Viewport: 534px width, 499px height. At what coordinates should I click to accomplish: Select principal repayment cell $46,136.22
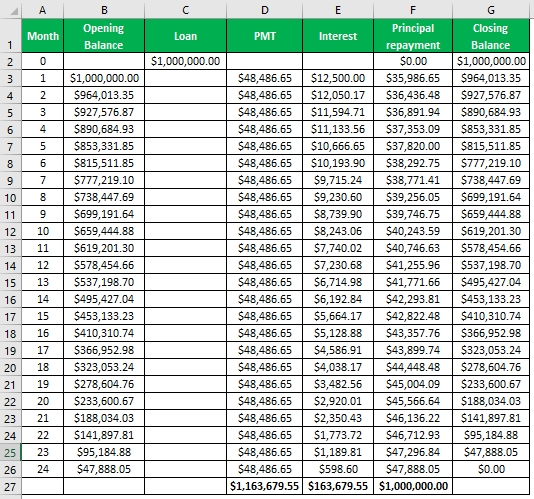tap(413, 418)
